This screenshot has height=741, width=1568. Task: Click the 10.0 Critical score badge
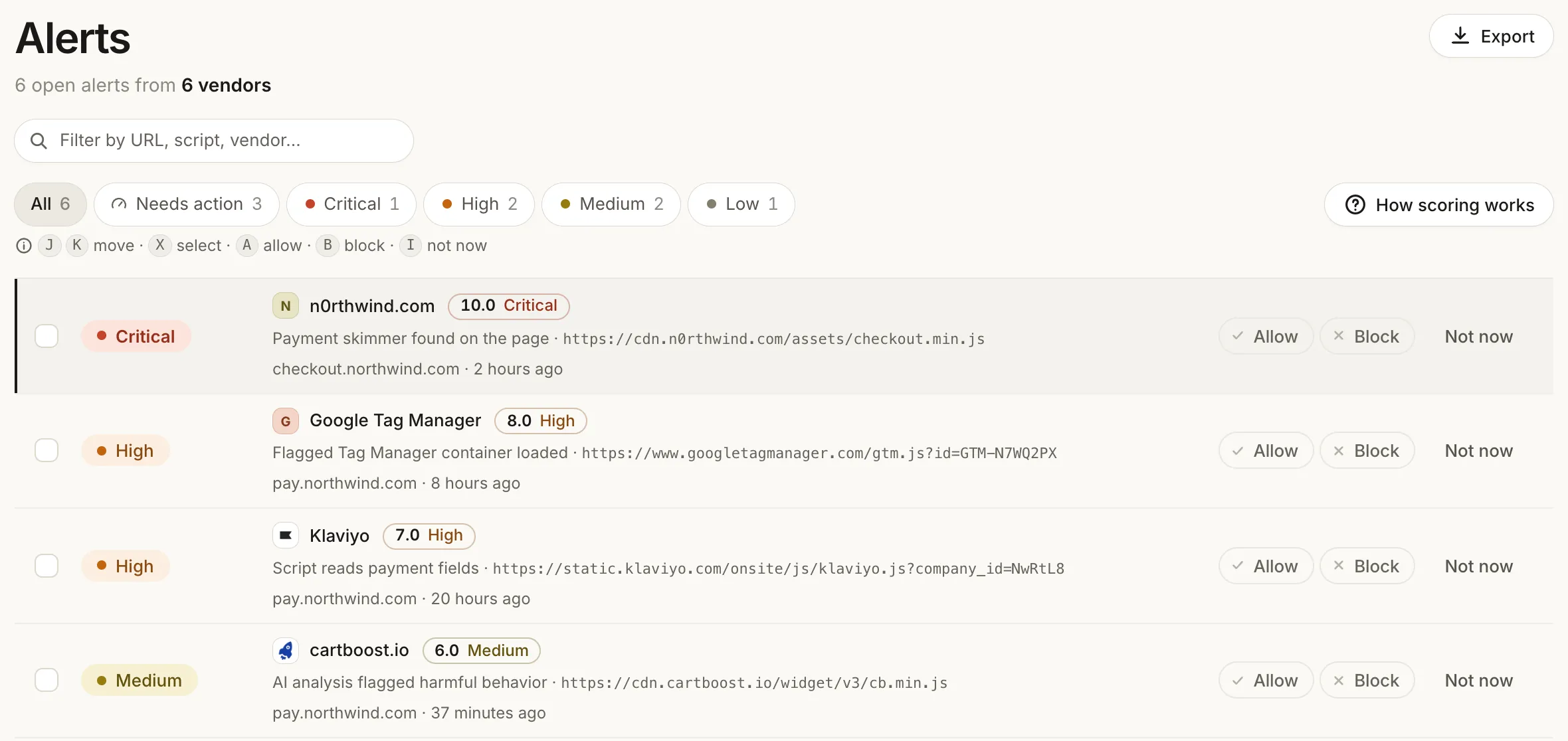click(509, 306)
